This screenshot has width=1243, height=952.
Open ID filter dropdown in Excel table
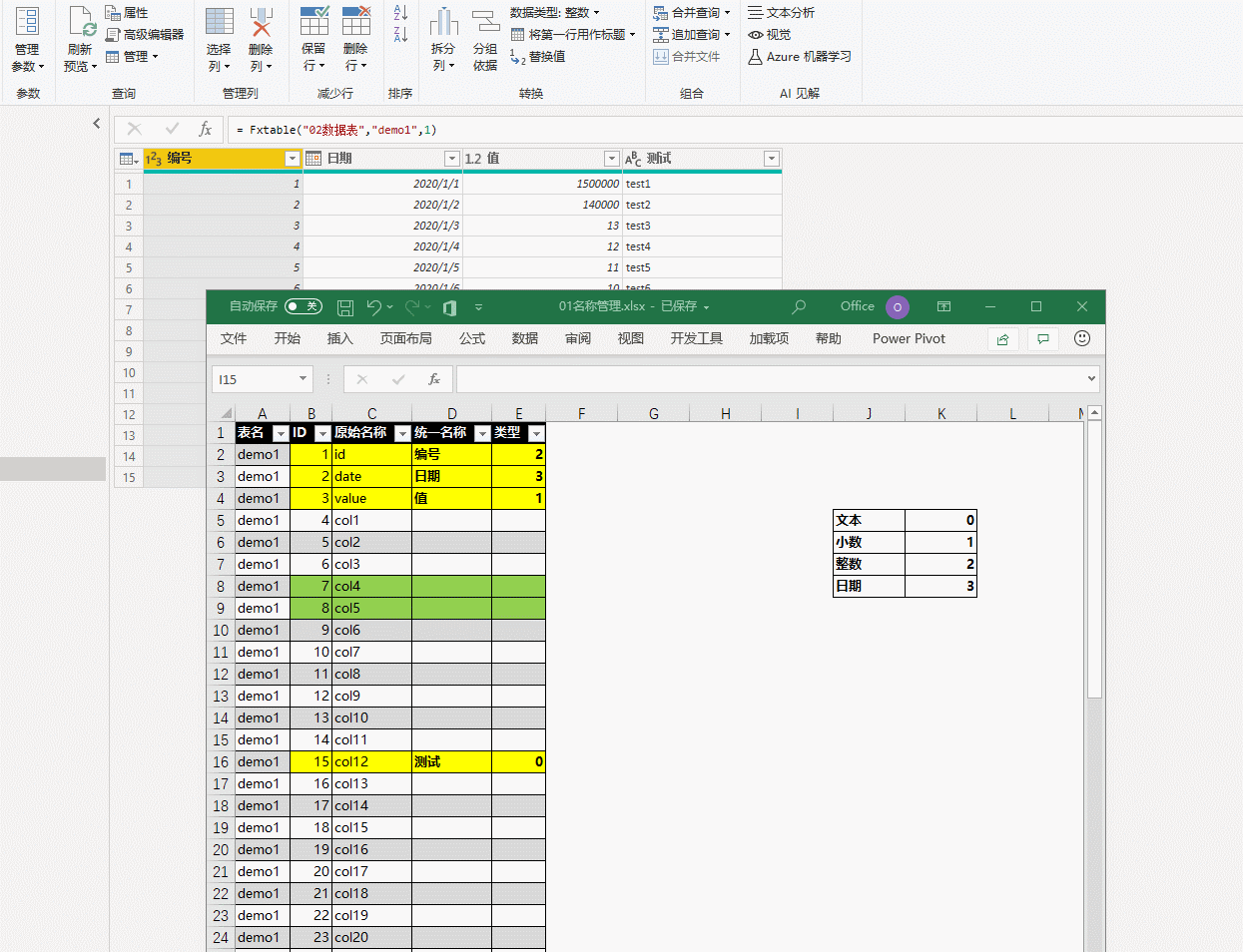[x=322, y=433]
